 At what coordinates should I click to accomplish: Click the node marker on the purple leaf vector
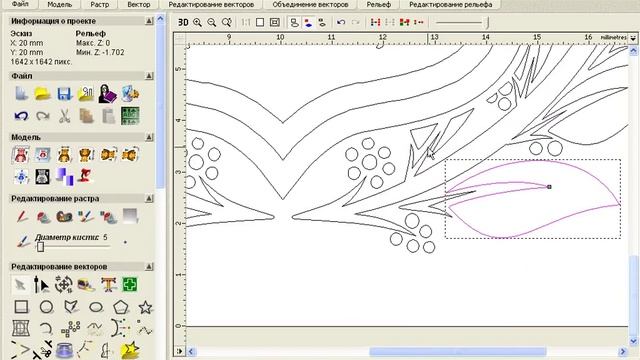(549, 187)
